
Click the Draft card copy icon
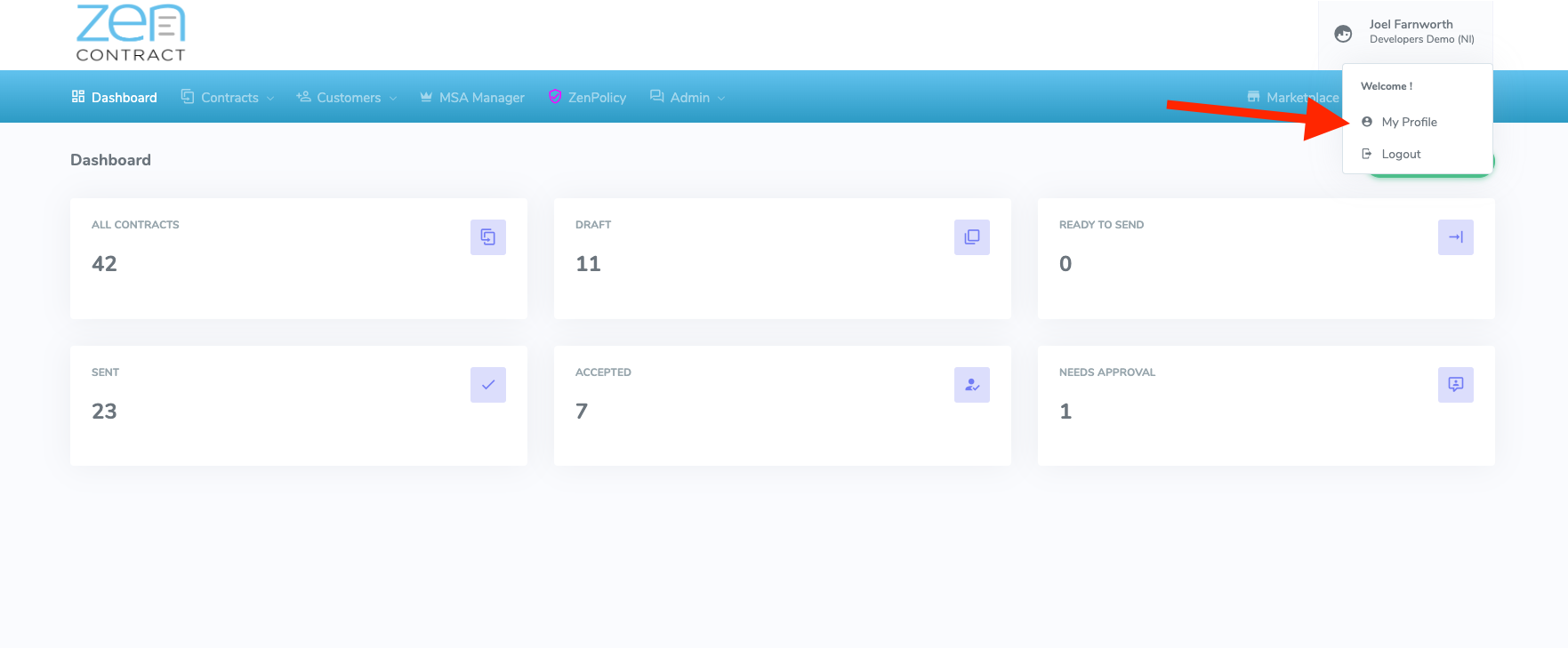[971, 237]
